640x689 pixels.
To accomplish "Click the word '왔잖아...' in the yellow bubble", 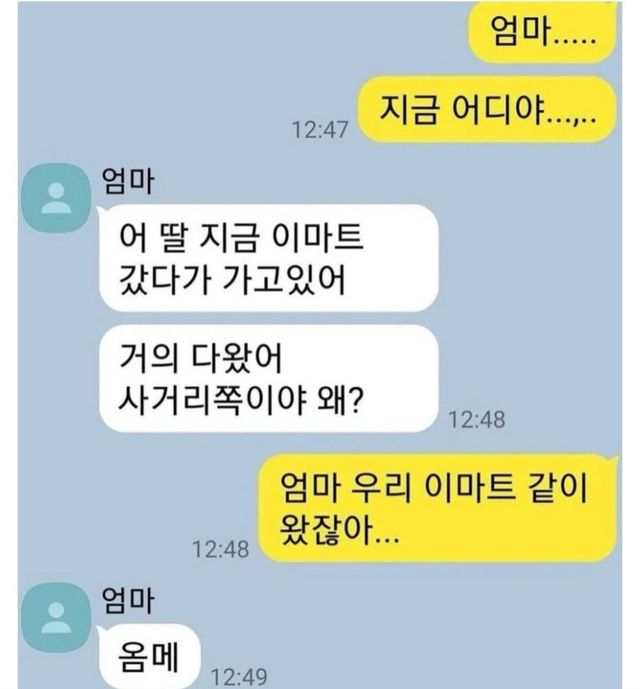I will point(339,530).
